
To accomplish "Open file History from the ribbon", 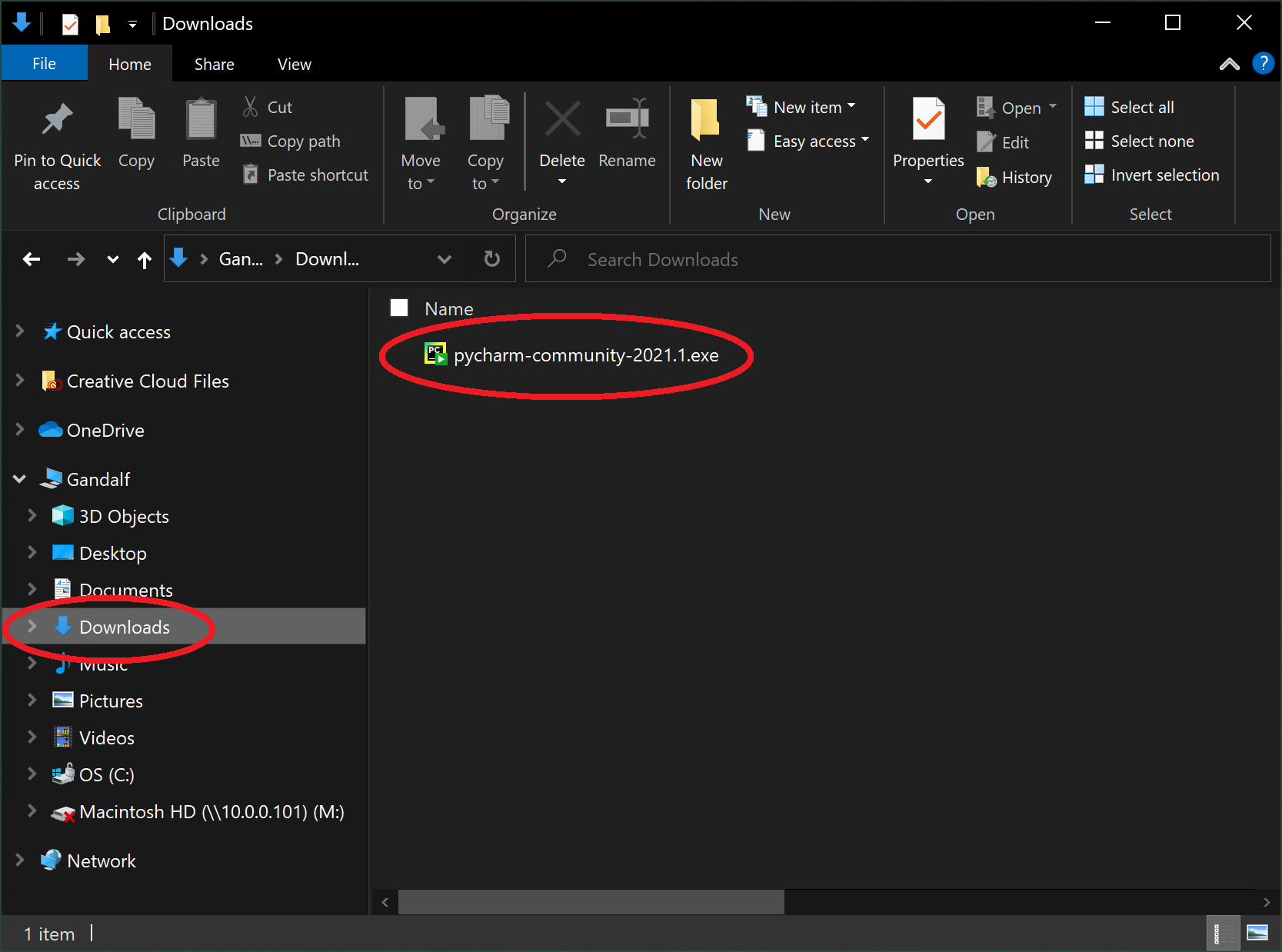I will [x=1014, y=177].
